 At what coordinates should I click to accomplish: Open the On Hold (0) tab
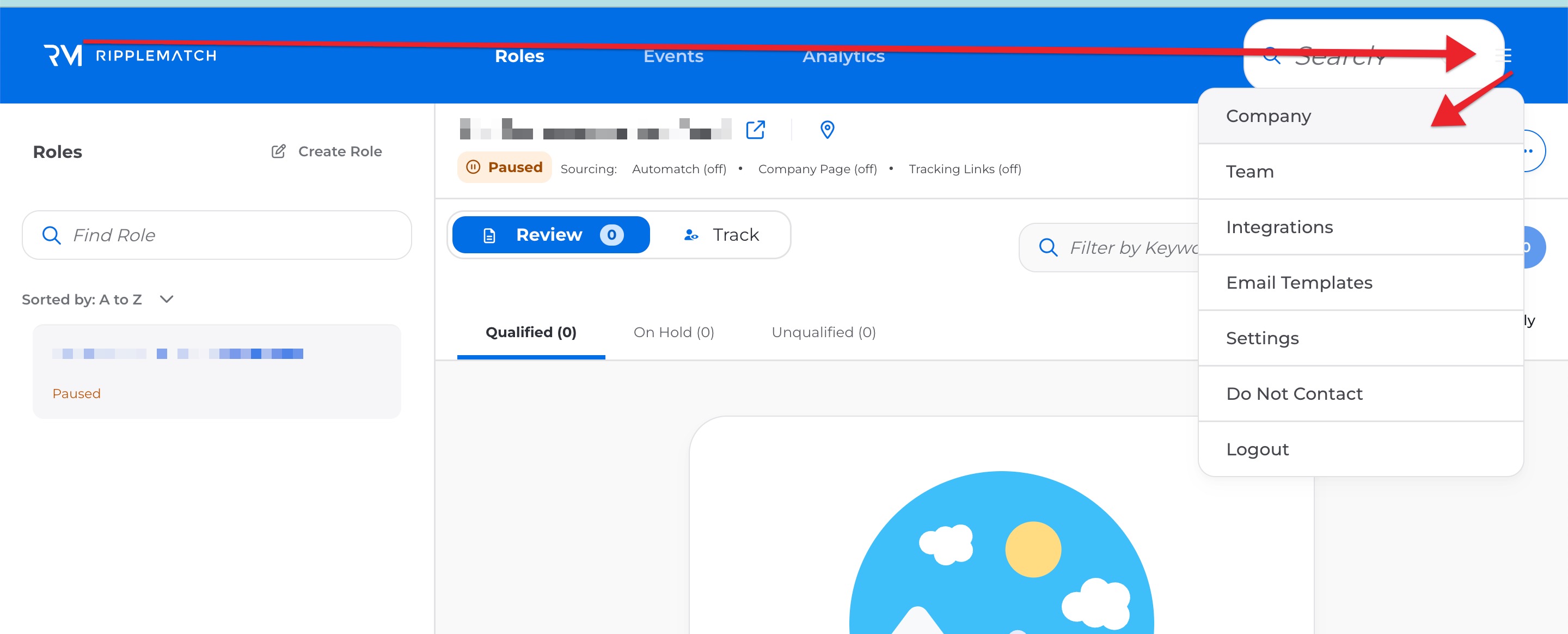point(673,332)
